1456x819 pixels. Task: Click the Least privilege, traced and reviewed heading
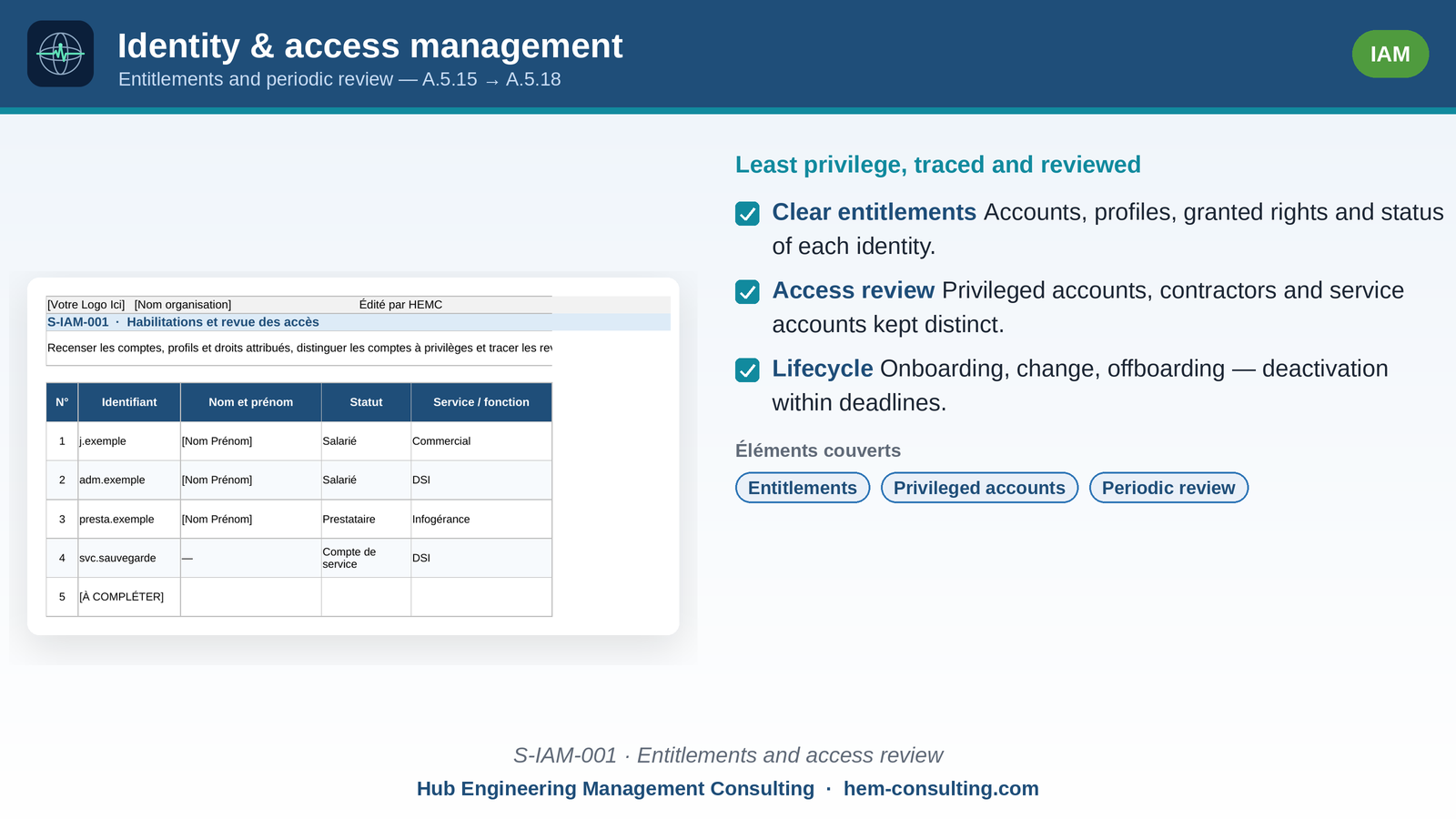[938, 165]
